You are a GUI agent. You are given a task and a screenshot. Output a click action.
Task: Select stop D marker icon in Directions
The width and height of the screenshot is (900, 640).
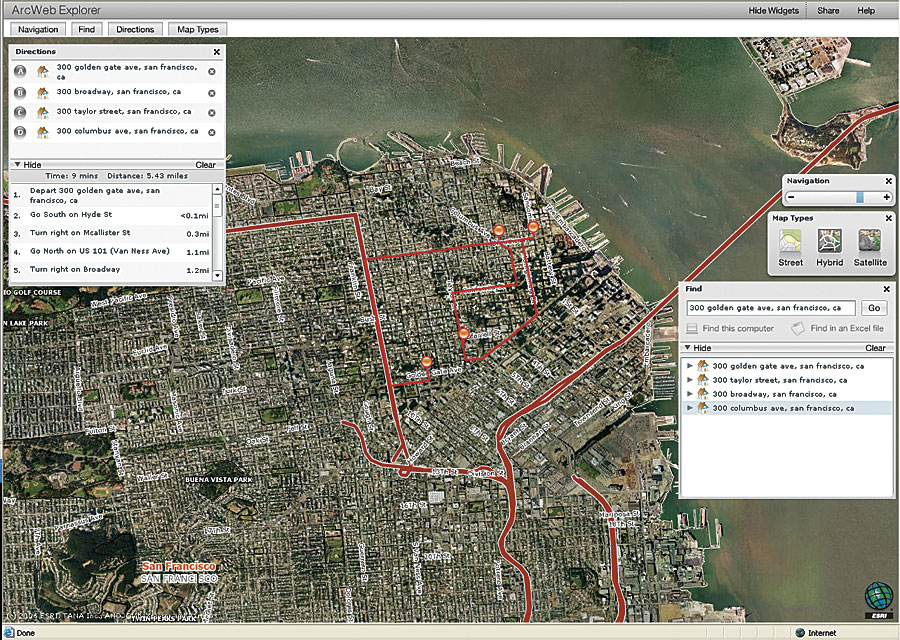[x=21, y=132]
